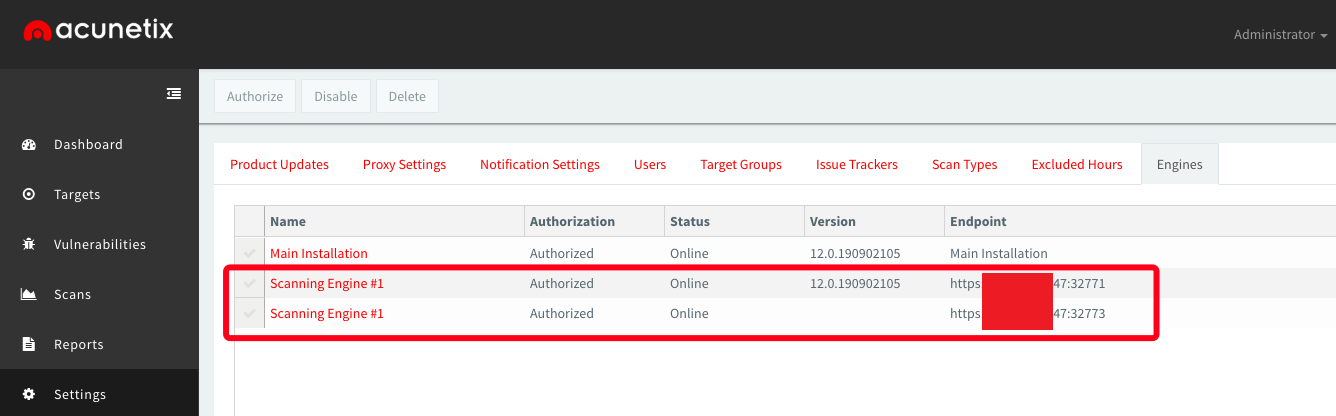Click the Targets bullseye icon
1336x416 pixels.
coord(29,194)
